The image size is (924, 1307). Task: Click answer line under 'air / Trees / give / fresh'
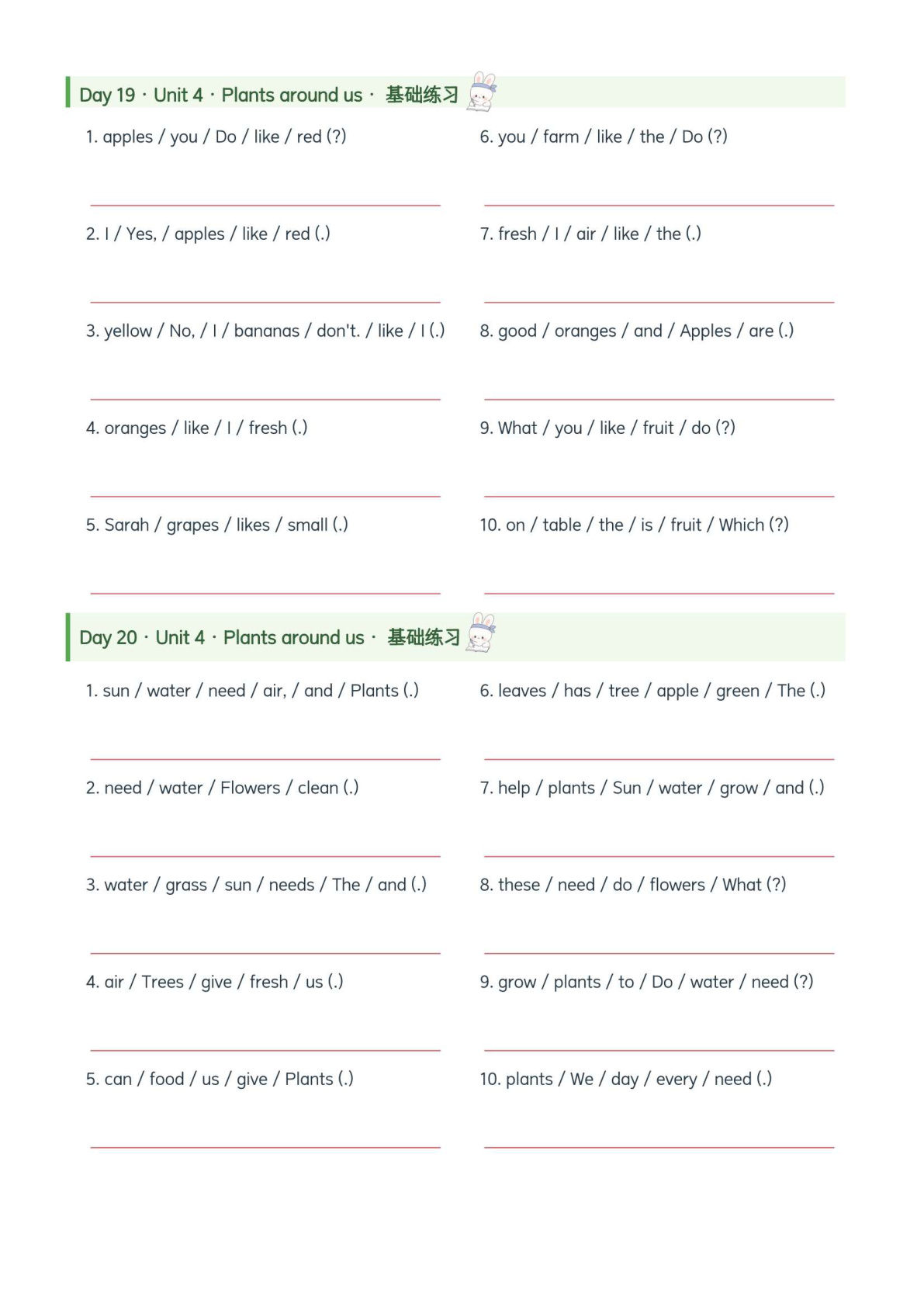pyautogui.click(x=265, y=1050)
